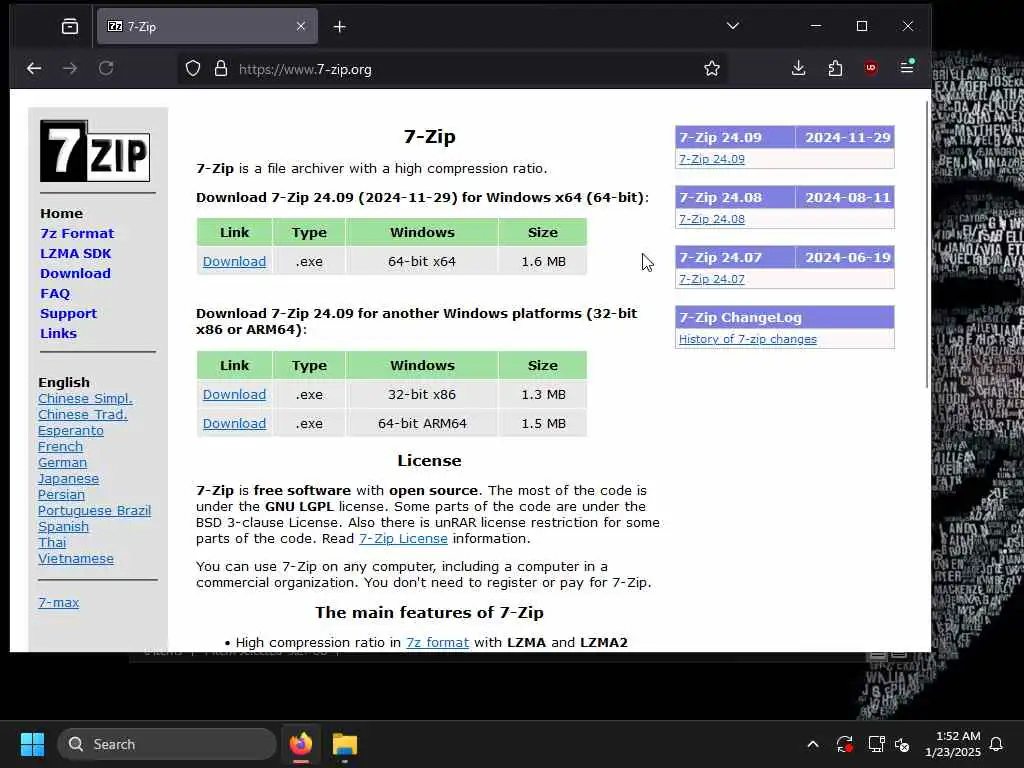This screenshot has height=768, width=1024.
Task: Switch language to Persian
Action: [x=61, y=494]
